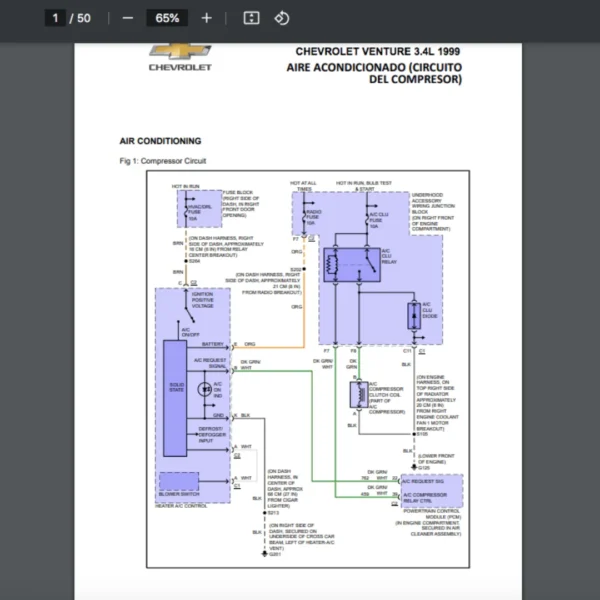Select the current page number field

[x=56, y=18]
